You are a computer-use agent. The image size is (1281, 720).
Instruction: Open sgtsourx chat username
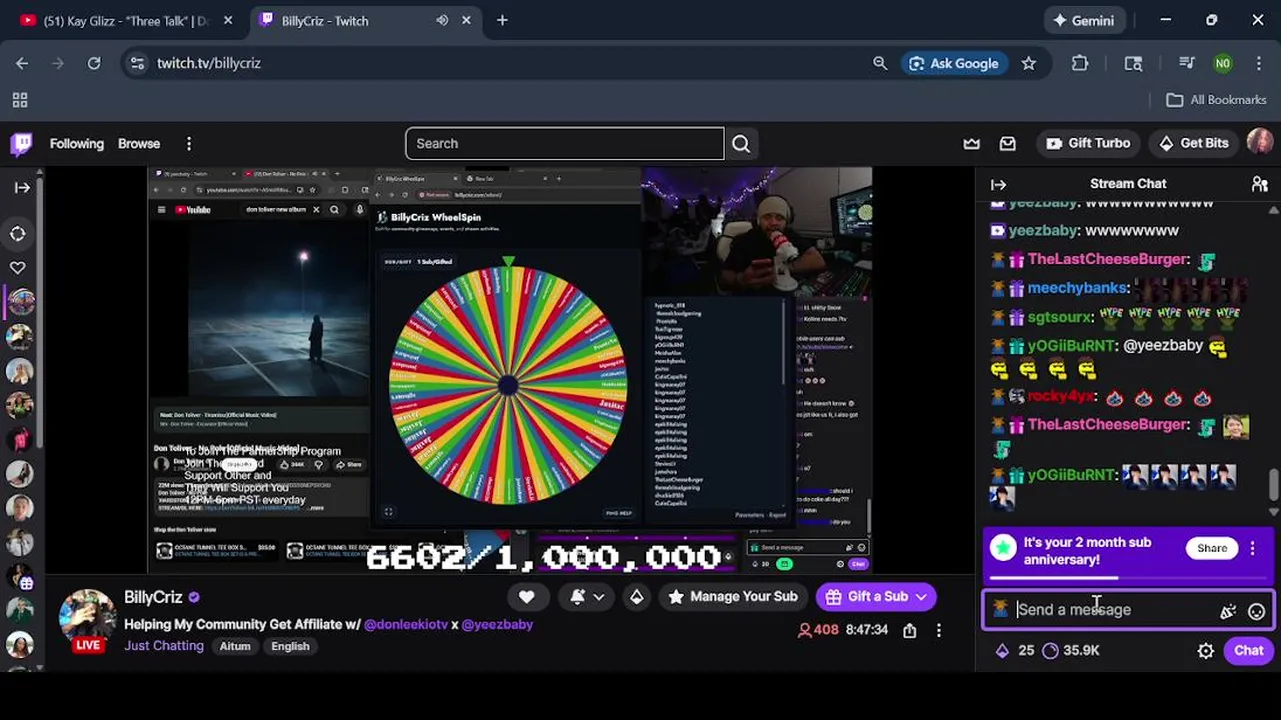click(1060, 317)
